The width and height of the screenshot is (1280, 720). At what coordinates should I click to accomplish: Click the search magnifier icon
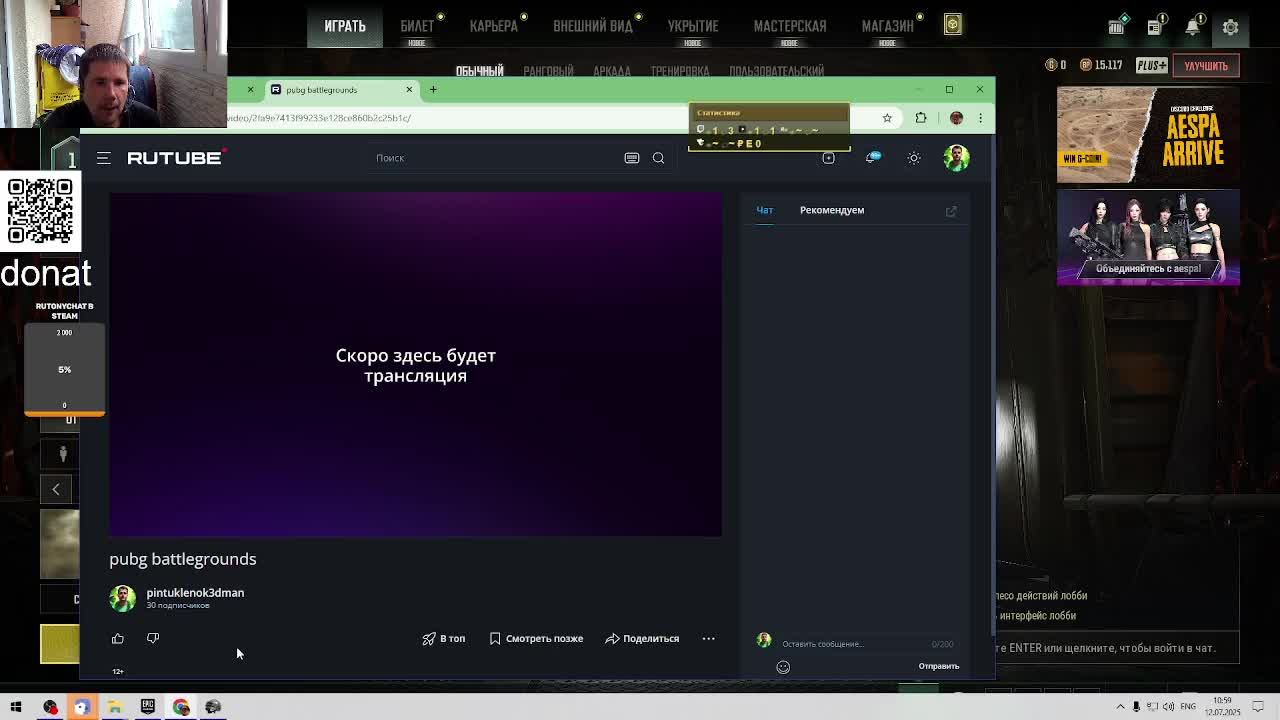pos(658,158)
